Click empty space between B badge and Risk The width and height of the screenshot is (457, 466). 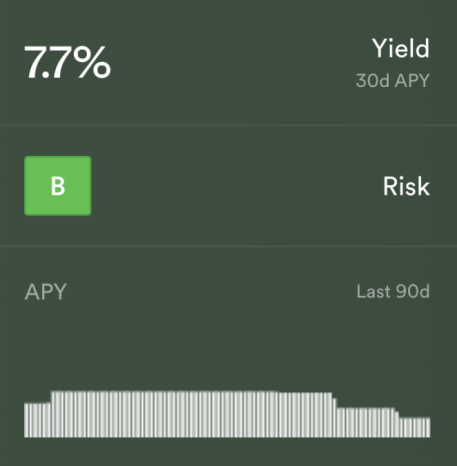tap(237, 186)
